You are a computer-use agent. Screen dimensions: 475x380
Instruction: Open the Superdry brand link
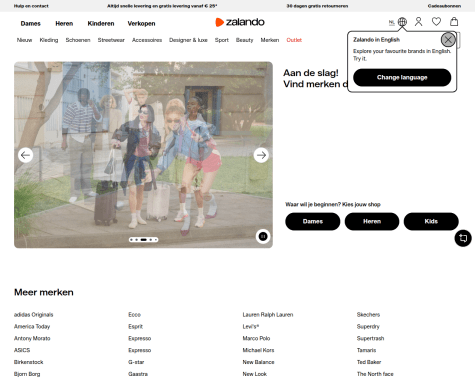pyautogui.click(x=368, y=327)
